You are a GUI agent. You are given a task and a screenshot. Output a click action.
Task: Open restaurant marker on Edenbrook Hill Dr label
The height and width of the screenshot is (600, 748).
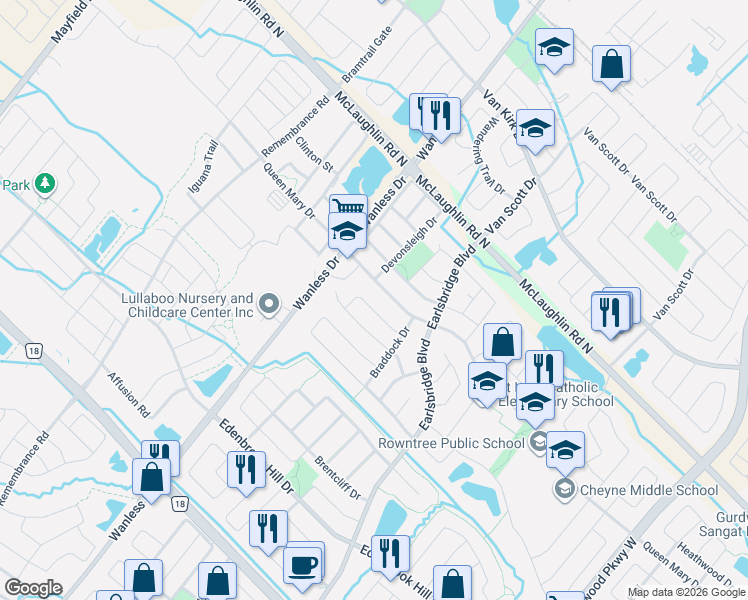[x=247, y=472]
